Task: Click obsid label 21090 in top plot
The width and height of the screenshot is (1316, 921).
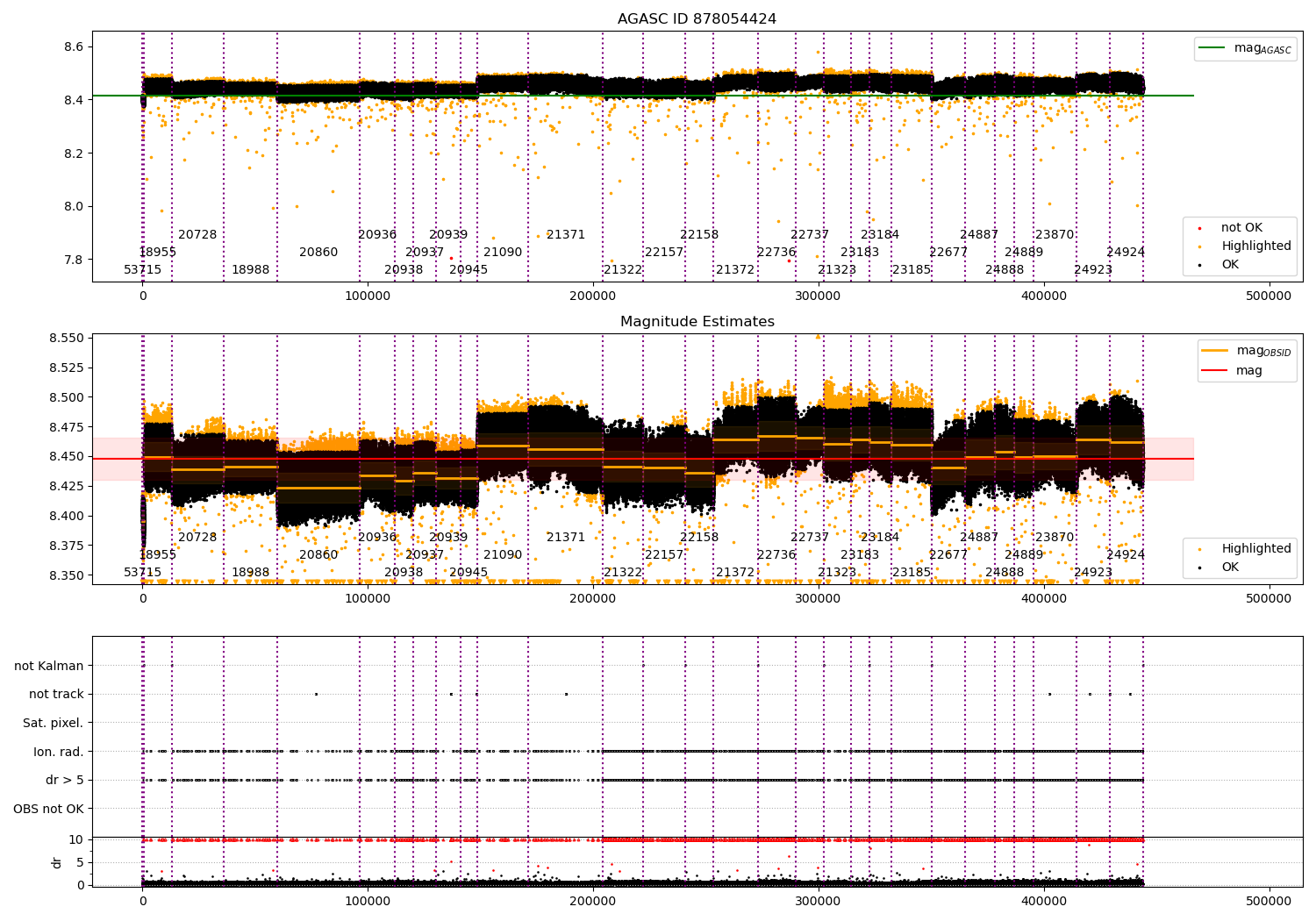Action: [503, 253]
